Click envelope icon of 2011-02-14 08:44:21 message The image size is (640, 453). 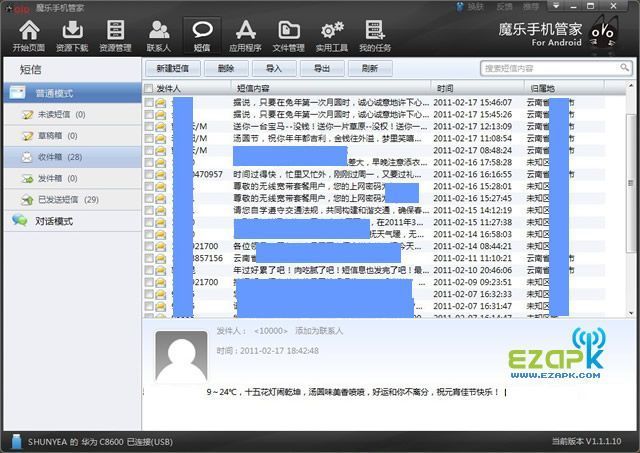(160, 246)
